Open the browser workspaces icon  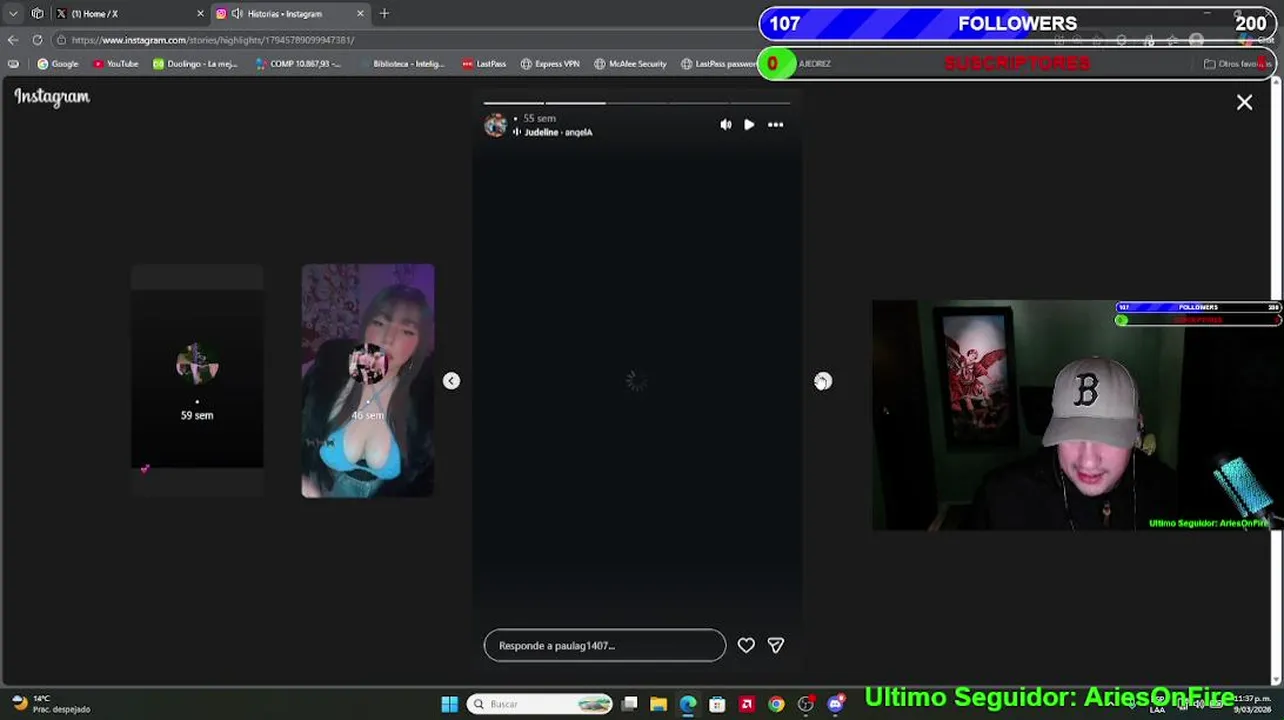point(37,14)
